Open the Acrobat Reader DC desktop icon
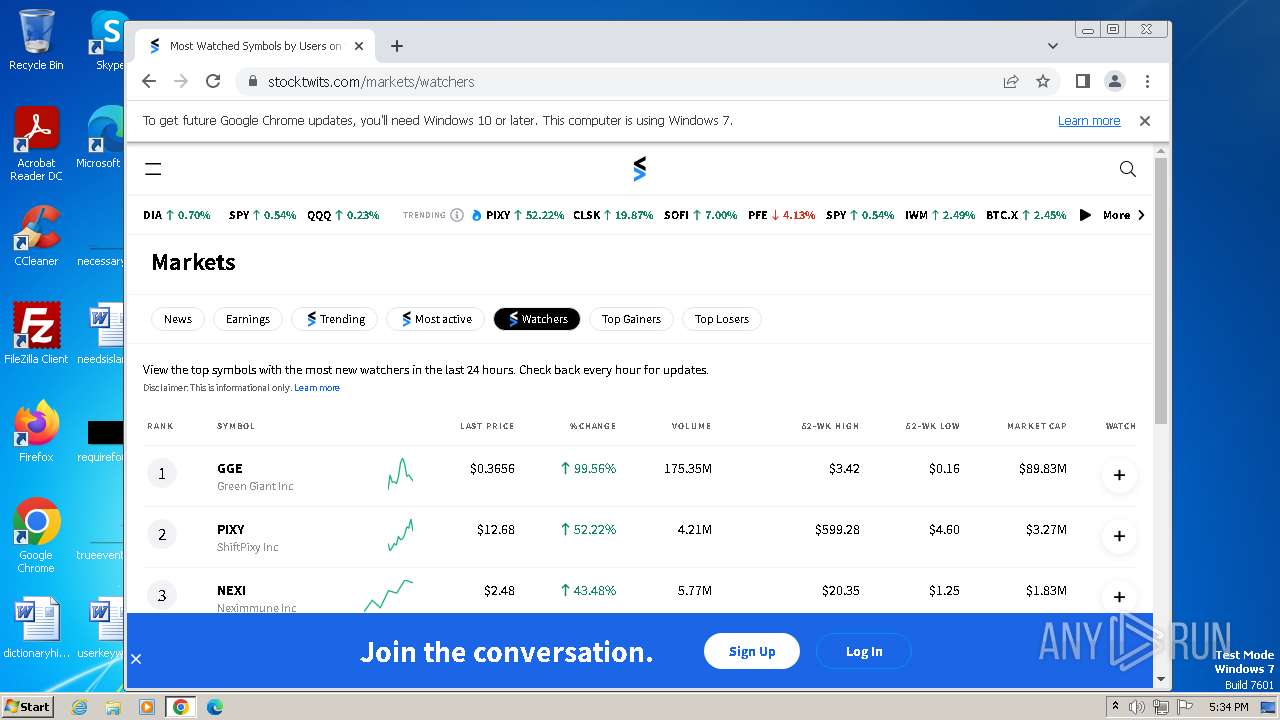The image size is (1280, 720). [36, 145]
